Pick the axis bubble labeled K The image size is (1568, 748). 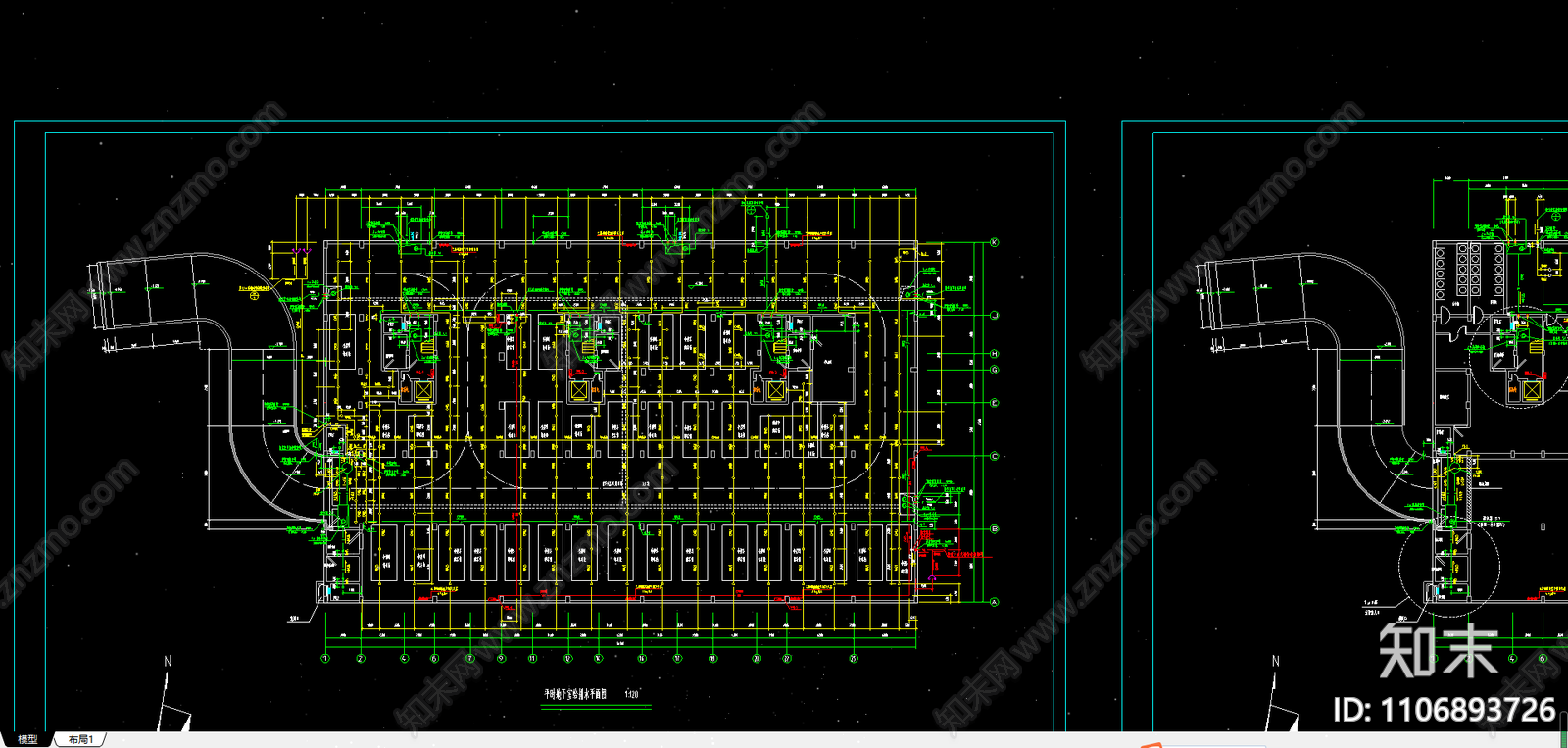(994, 242)
